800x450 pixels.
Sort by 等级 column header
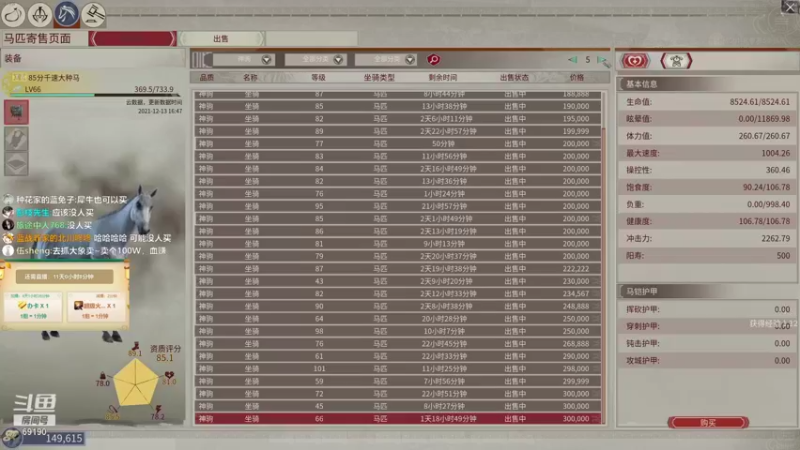[318, 78]
